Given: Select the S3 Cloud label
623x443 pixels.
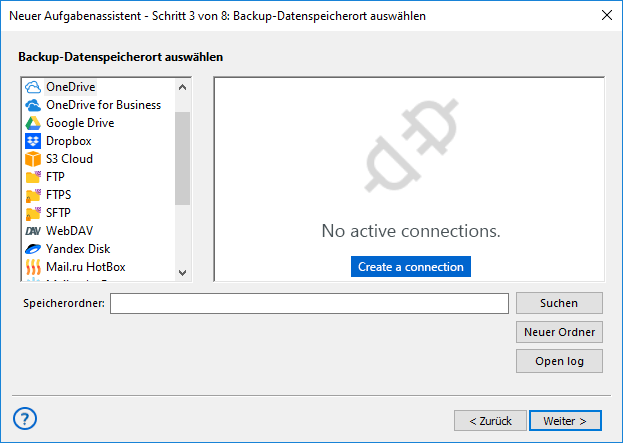Looking at the screenshot, I should point(70,159).
